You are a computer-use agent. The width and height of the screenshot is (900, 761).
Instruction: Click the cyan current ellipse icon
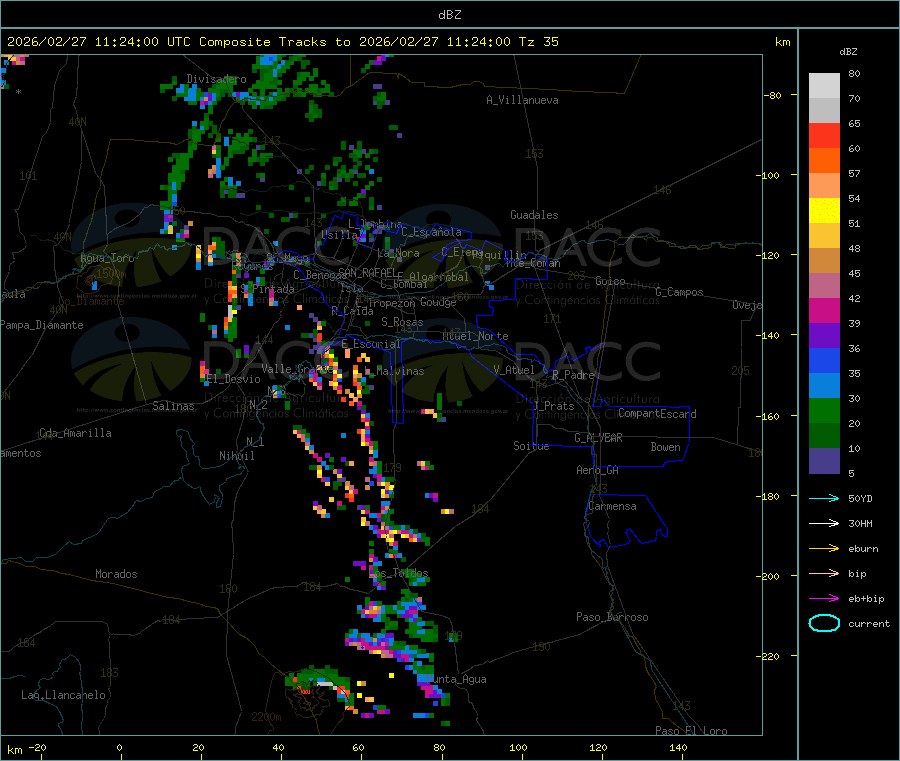click(x=824, y=623)
